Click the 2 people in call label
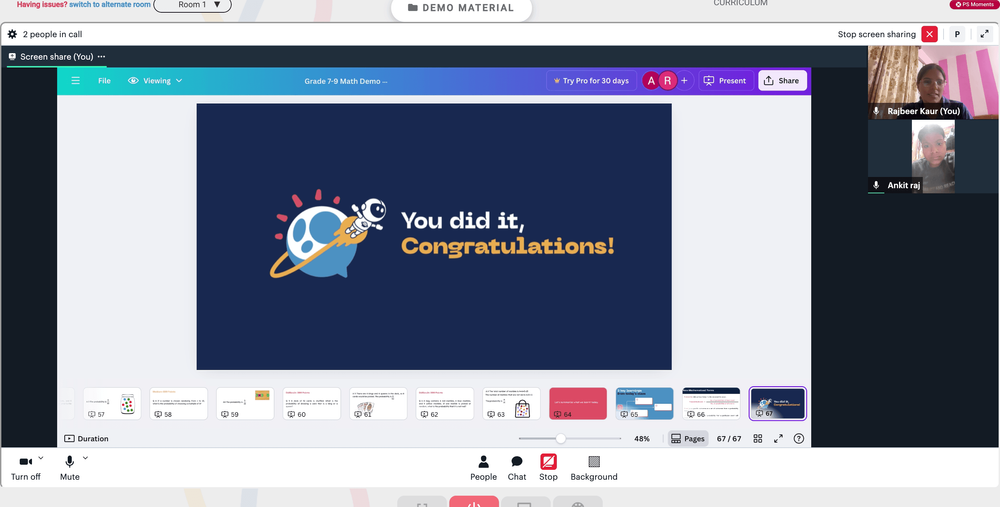Viewport: 1000px width, 507px height. point(52,34)
